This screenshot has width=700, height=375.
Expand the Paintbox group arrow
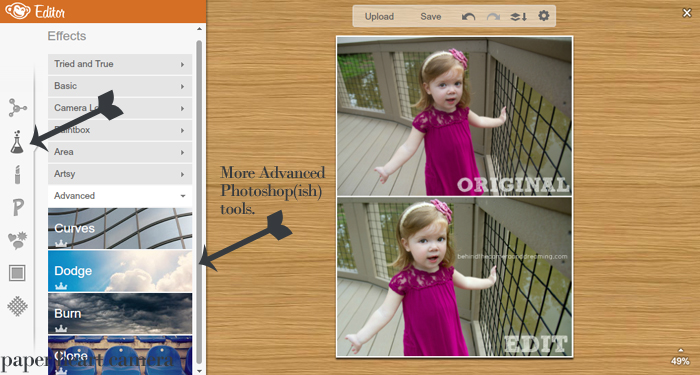pos(183,130)
